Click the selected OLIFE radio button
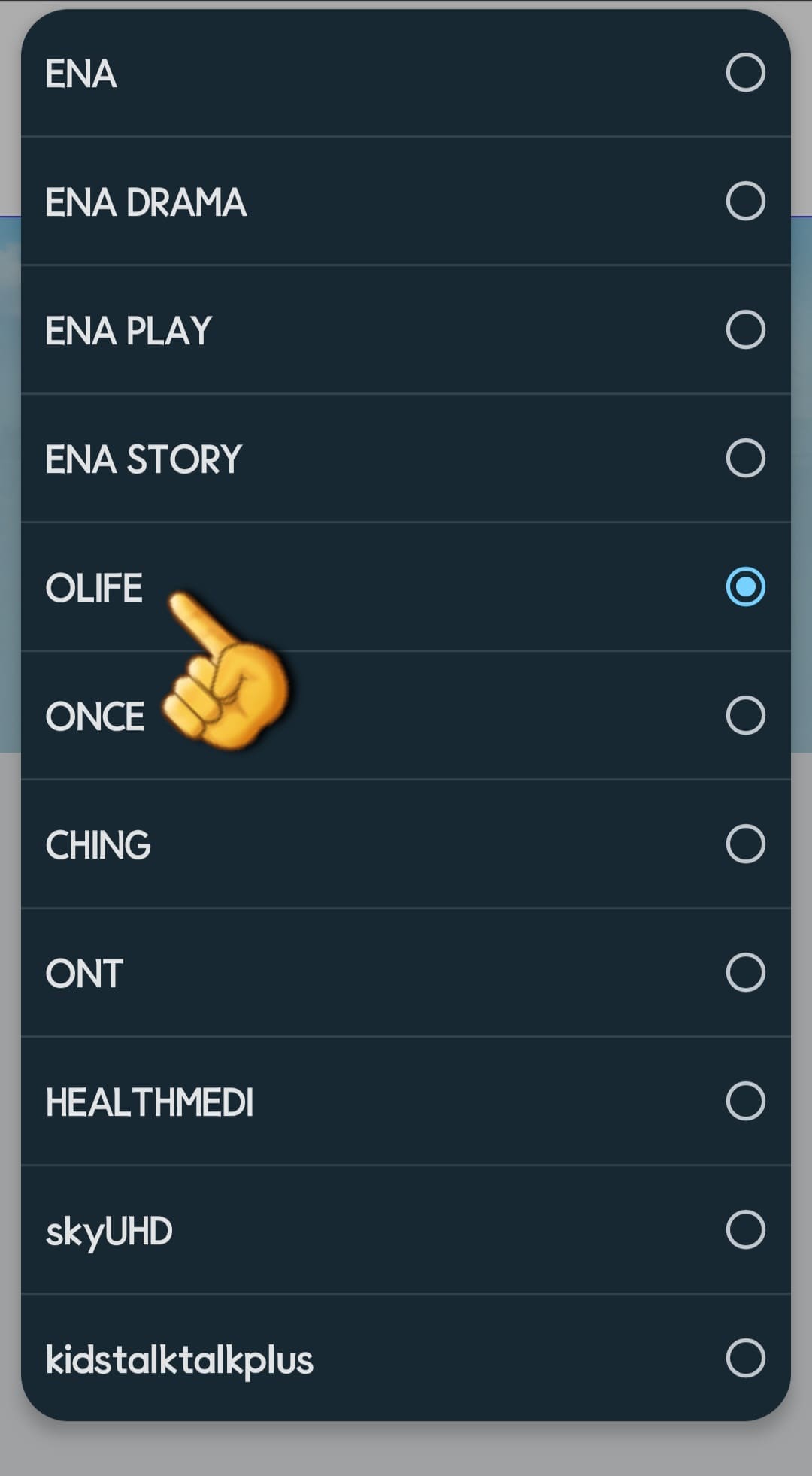The image size is (812, 1476). (x=744, y=587)
